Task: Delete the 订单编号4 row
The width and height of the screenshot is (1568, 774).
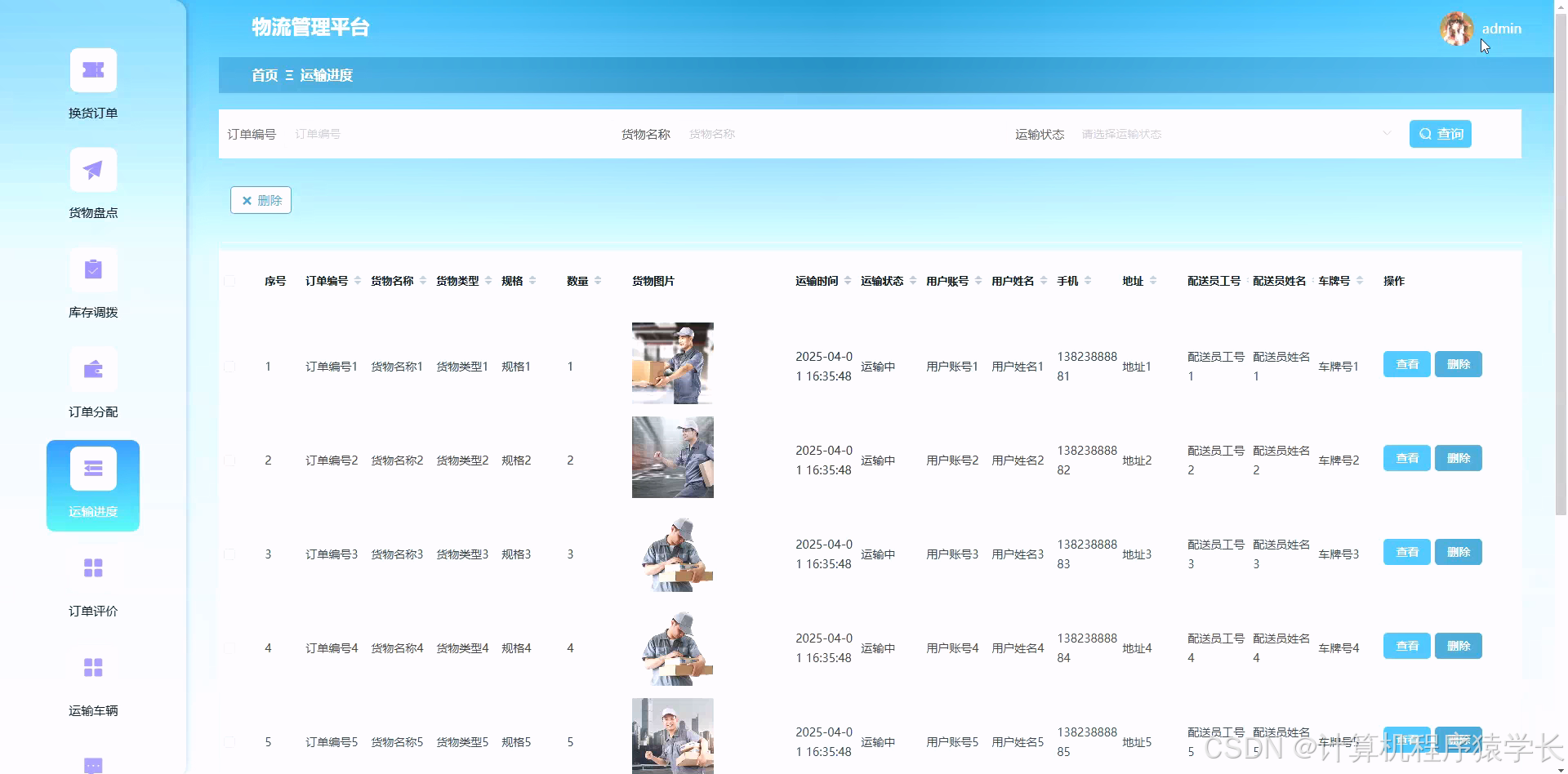Action: (1458, 646)
